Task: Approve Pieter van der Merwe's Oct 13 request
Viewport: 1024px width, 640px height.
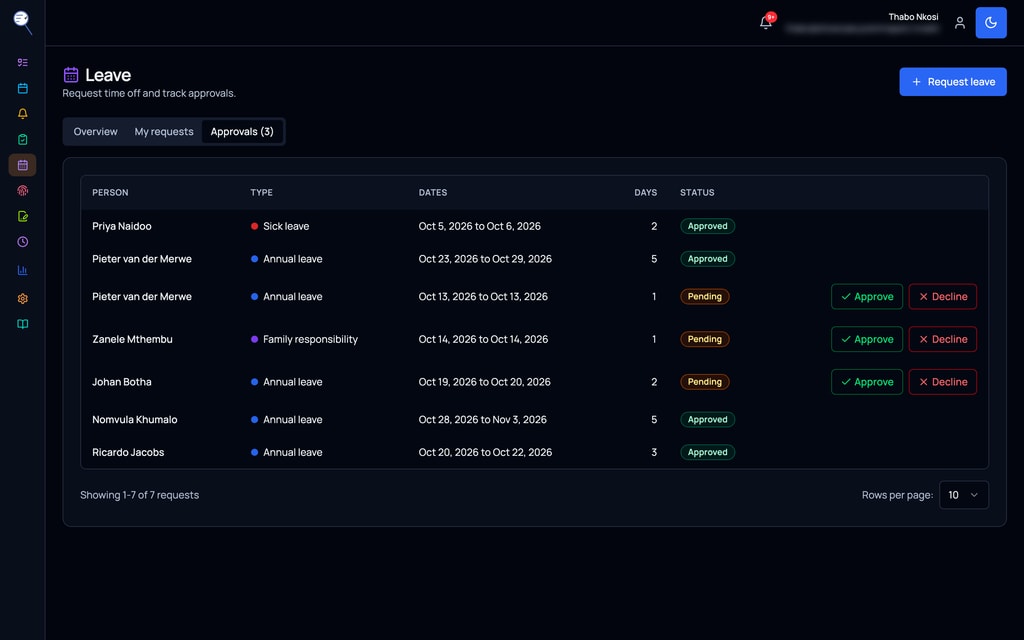Action: (x=867, y=296)
